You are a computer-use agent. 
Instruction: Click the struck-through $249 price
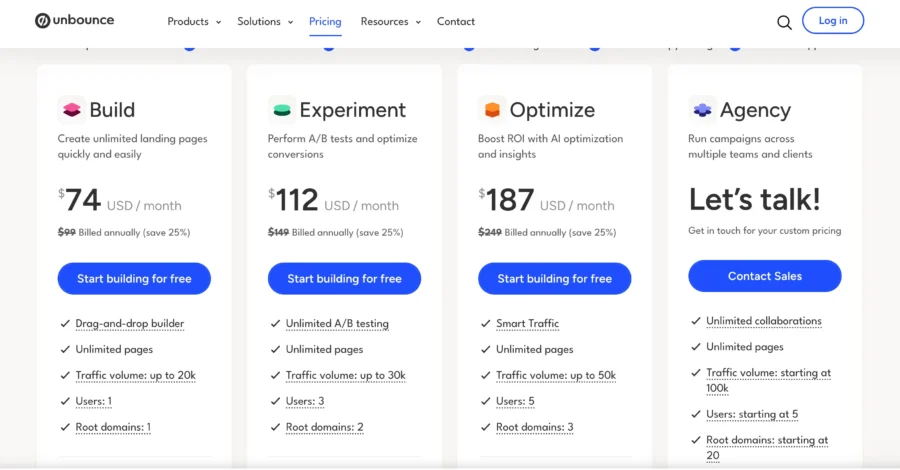(490, 232)
